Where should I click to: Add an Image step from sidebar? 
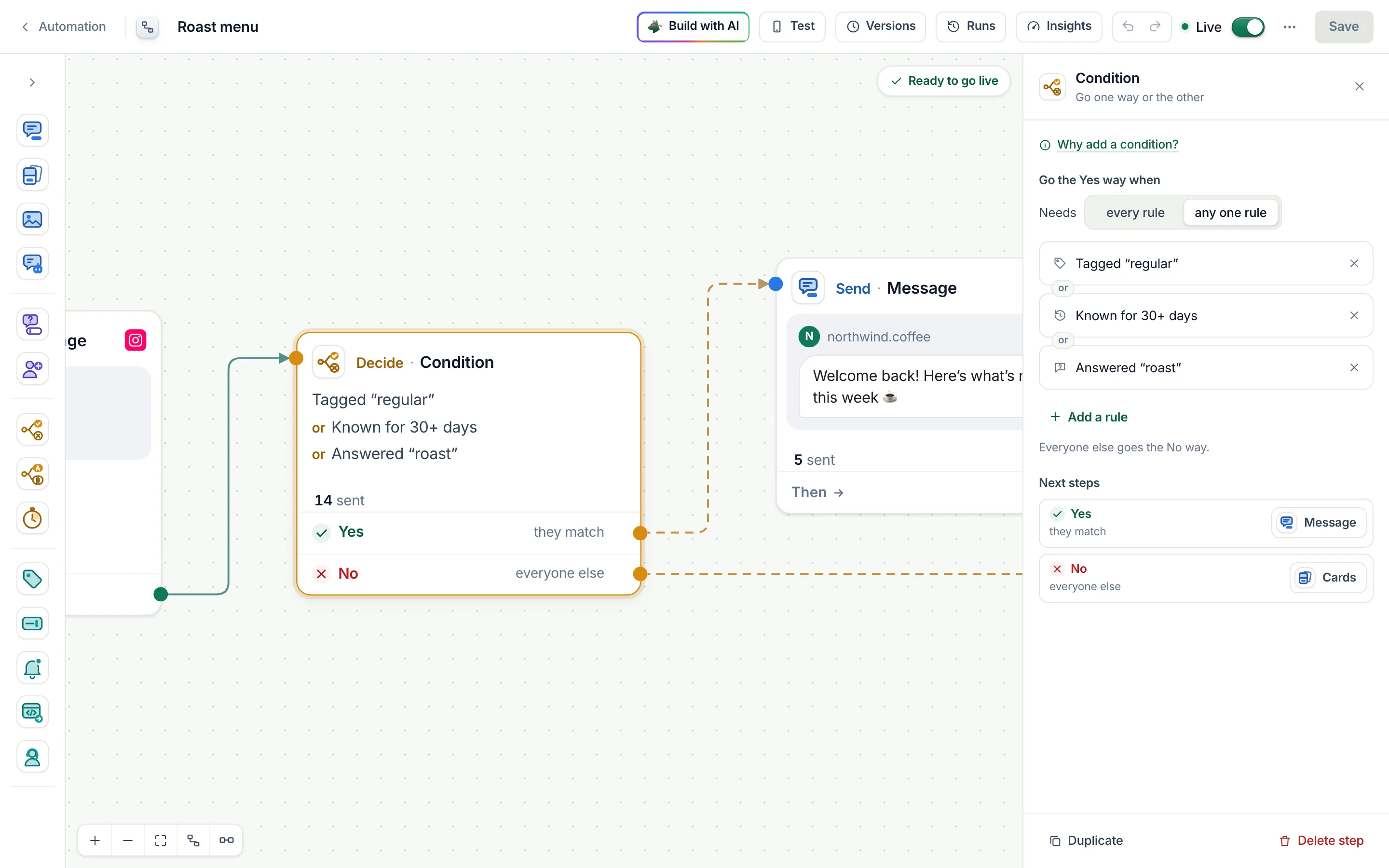click(x=32, y=219)
